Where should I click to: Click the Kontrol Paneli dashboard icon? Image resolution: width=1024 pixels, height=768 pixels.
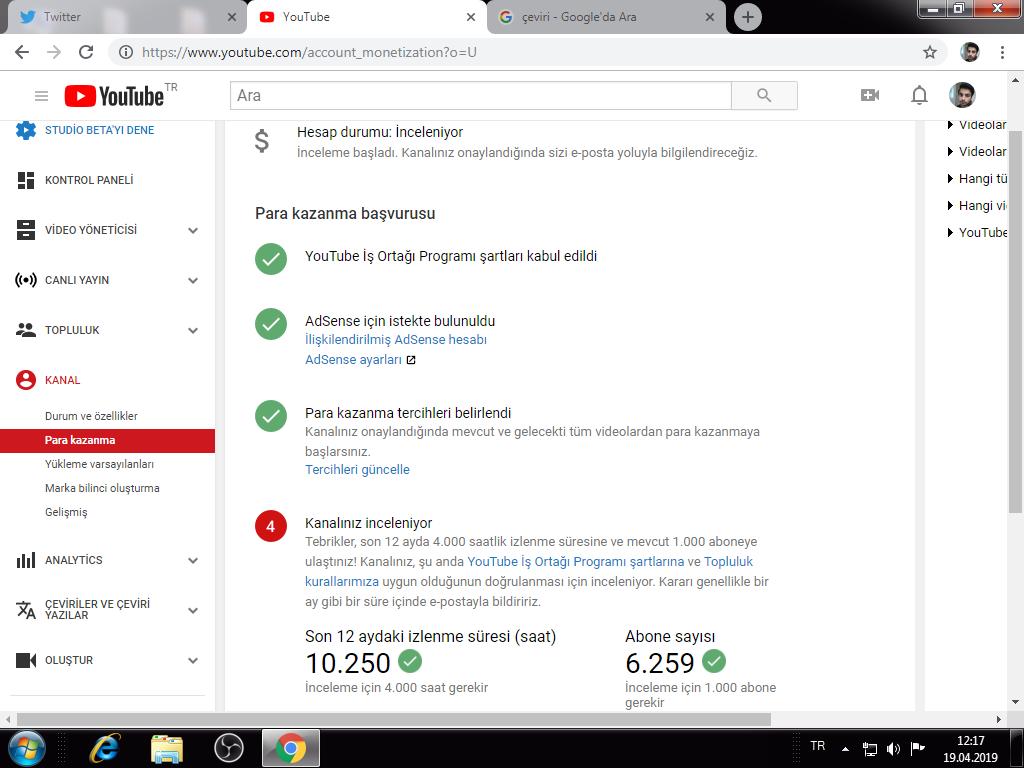coord(25,180)
